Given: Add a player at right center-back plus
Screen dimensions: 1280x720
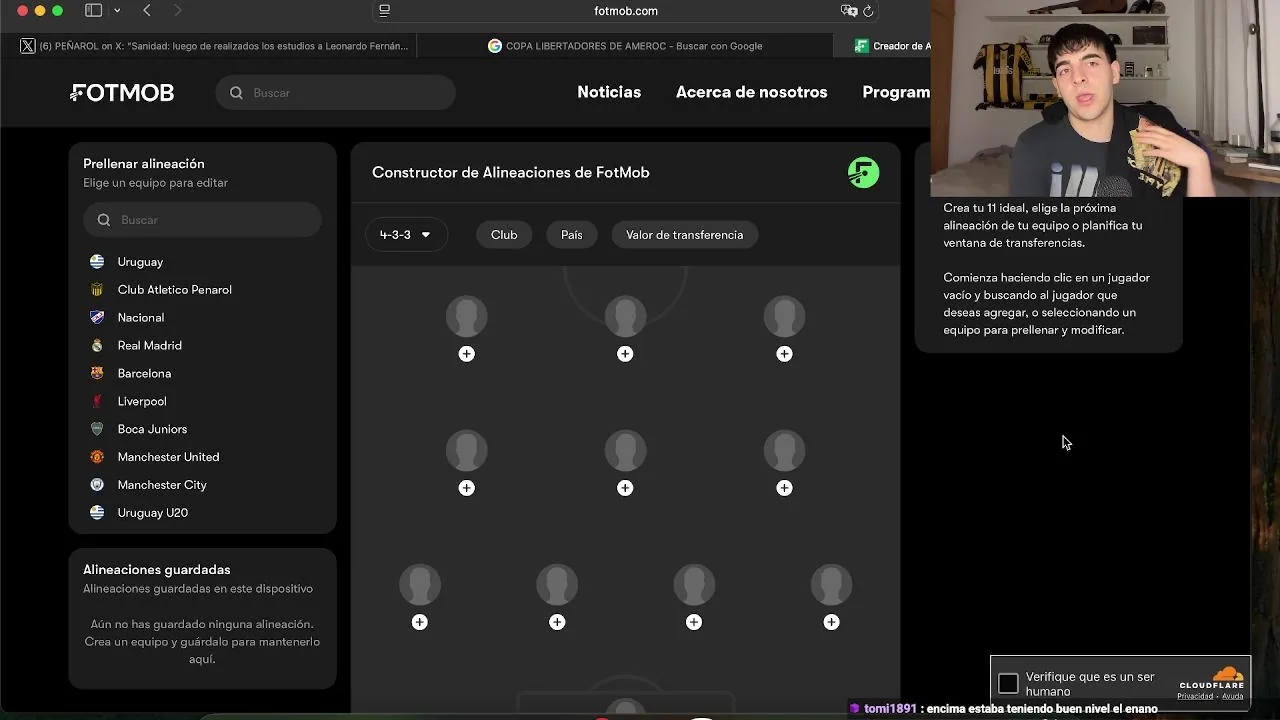Looking at the screenshot, I should point(694,622).
